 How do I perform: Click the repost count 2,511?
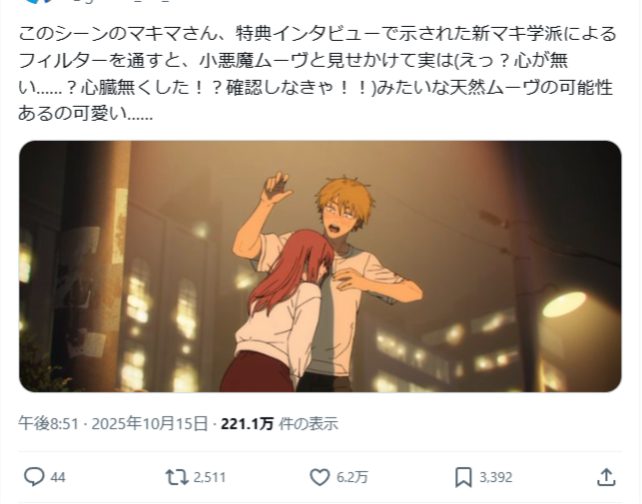pos(209,477)
